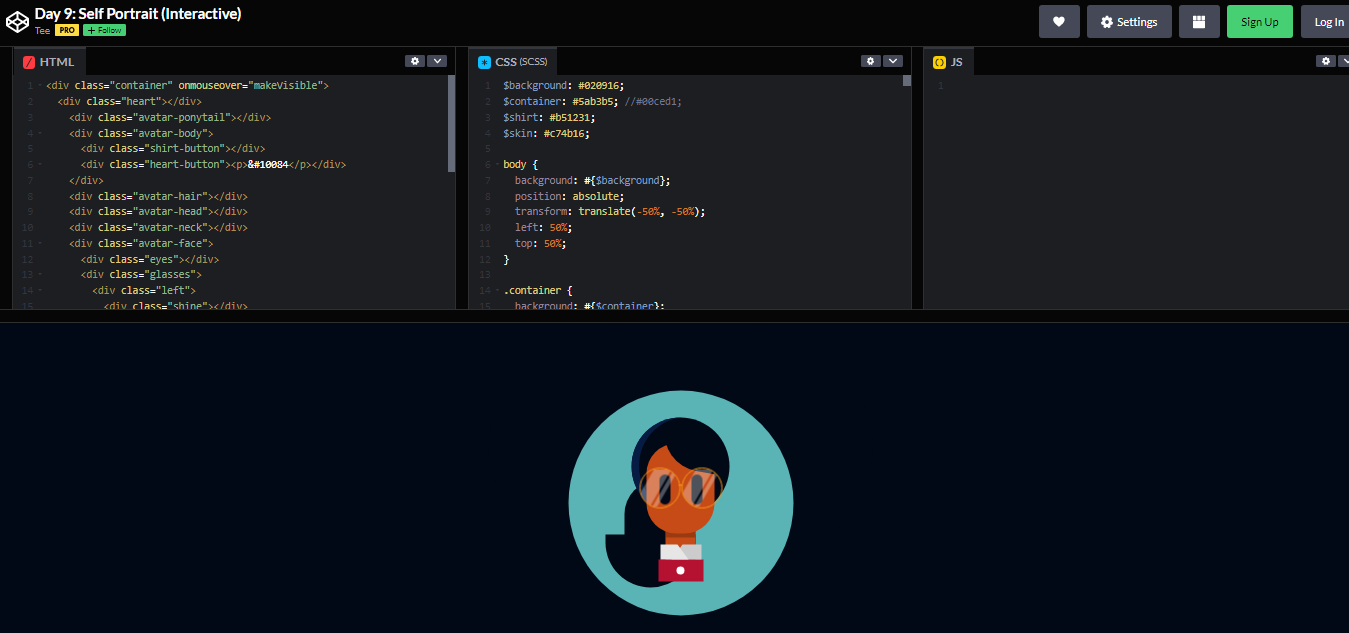Open the JS editor gear settings icon
The width and height of the screenshot is (1349, 633).
[x=1325, y=60]
